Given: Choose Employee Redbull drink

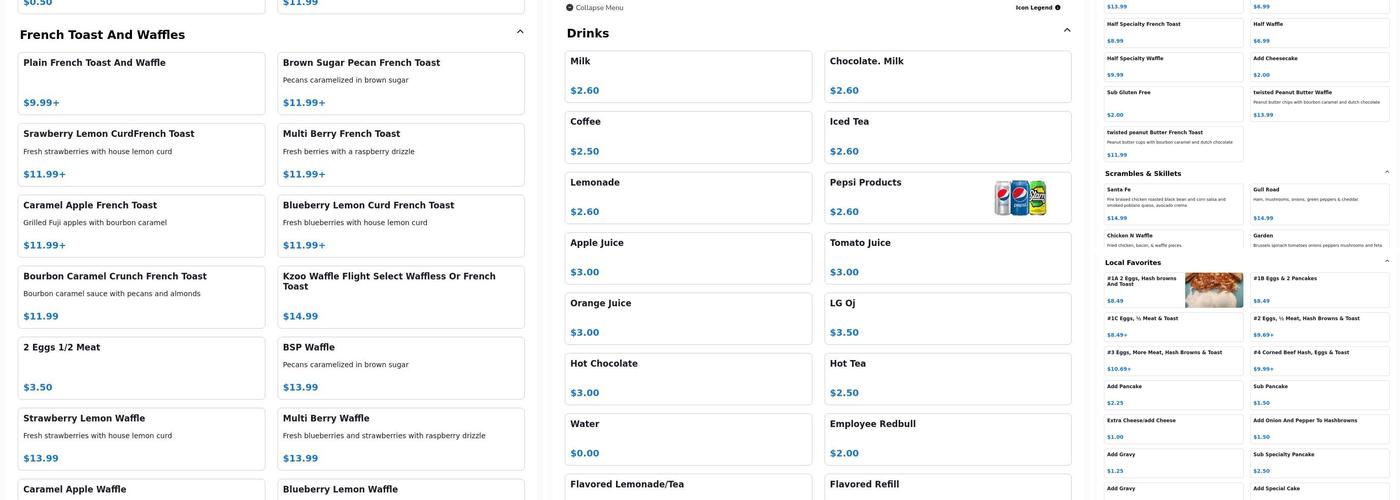Looking at the screenshot, I should (947, 439).
